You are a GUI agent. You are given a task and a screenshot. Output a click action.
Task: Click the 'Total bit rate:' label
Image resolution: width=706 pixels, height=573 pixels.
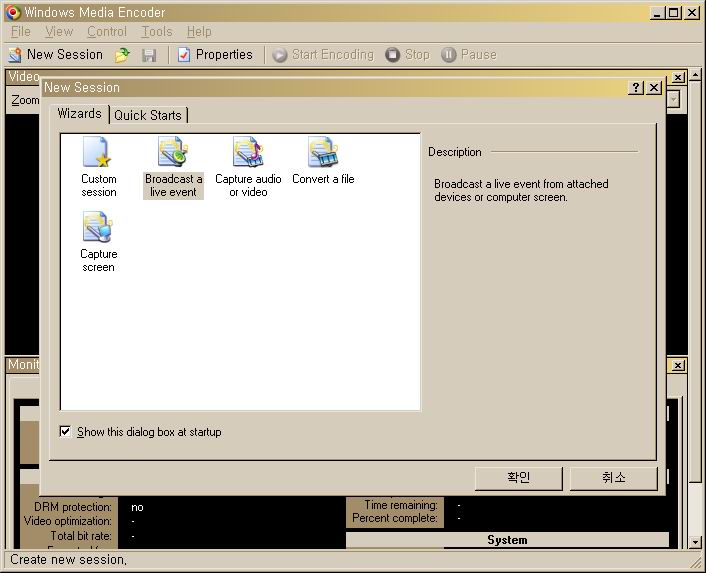click(81, 536)
